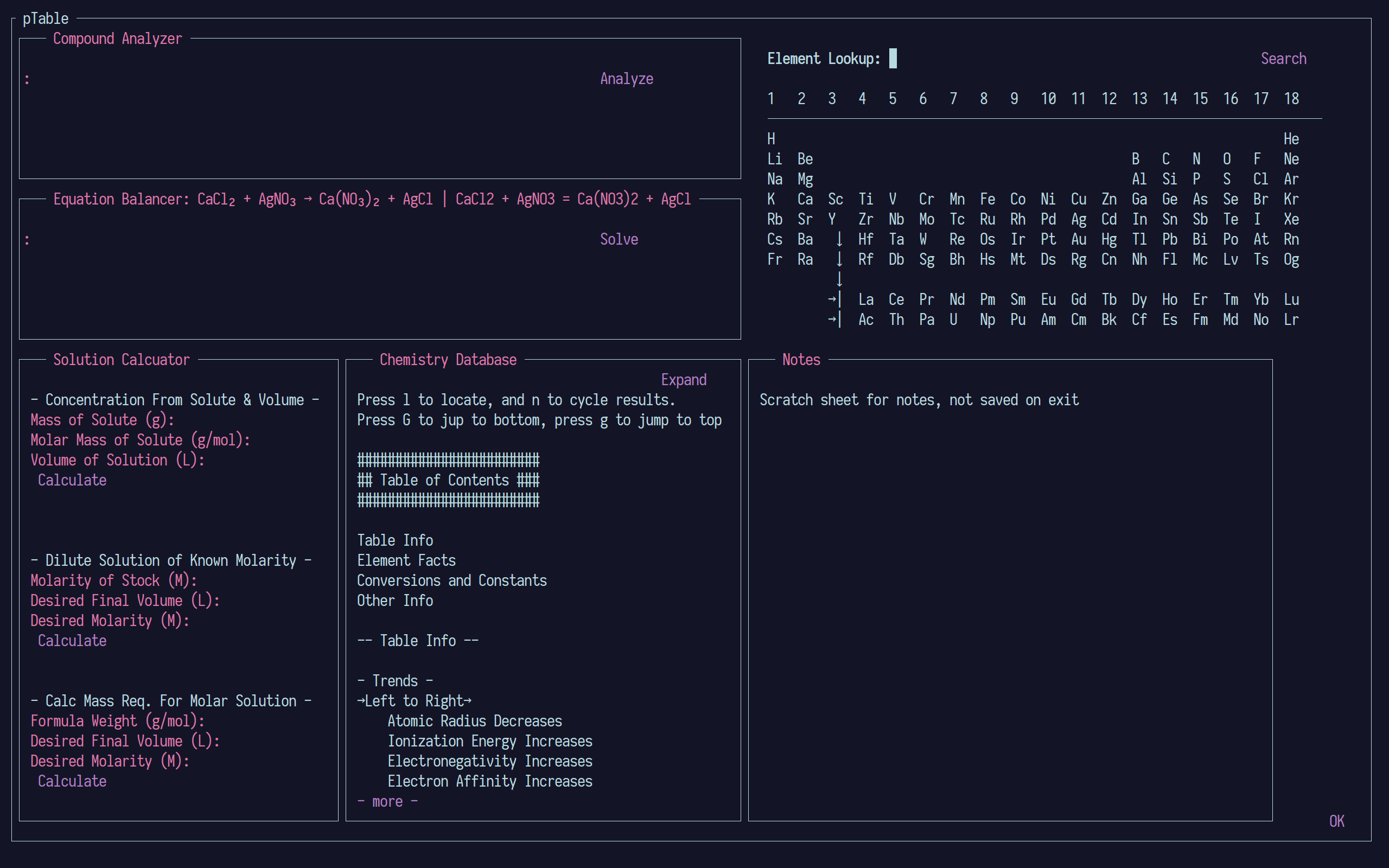Click the '- more -' link in Chemistry Database
The width and height of the screenshot is (1389, 868).
[387, 801]
